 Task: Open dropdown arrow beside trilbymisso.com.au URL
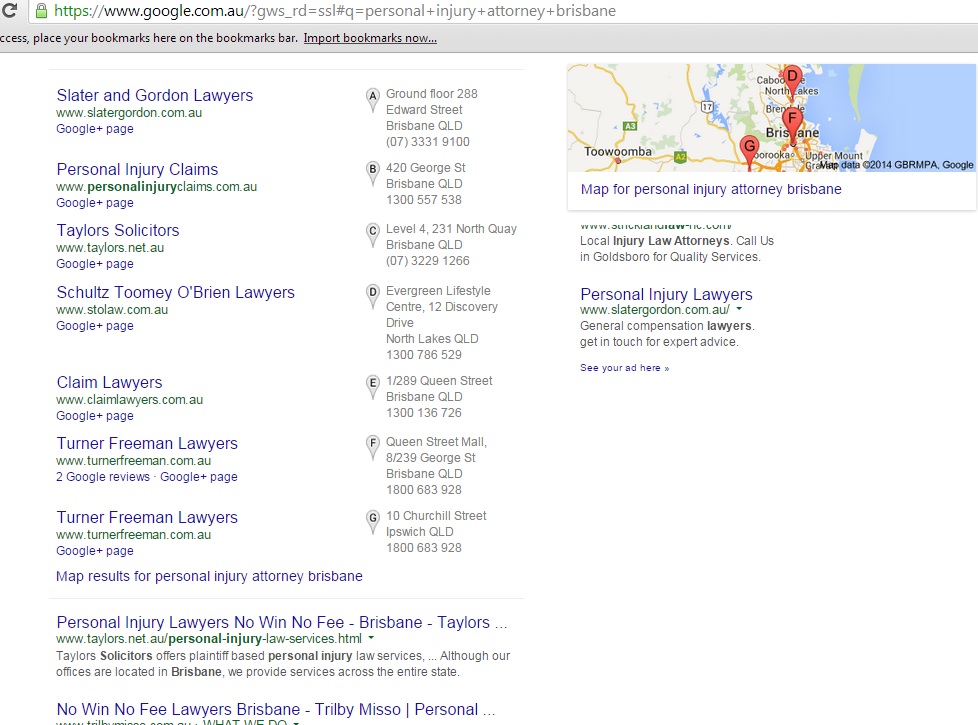point(296,723)
